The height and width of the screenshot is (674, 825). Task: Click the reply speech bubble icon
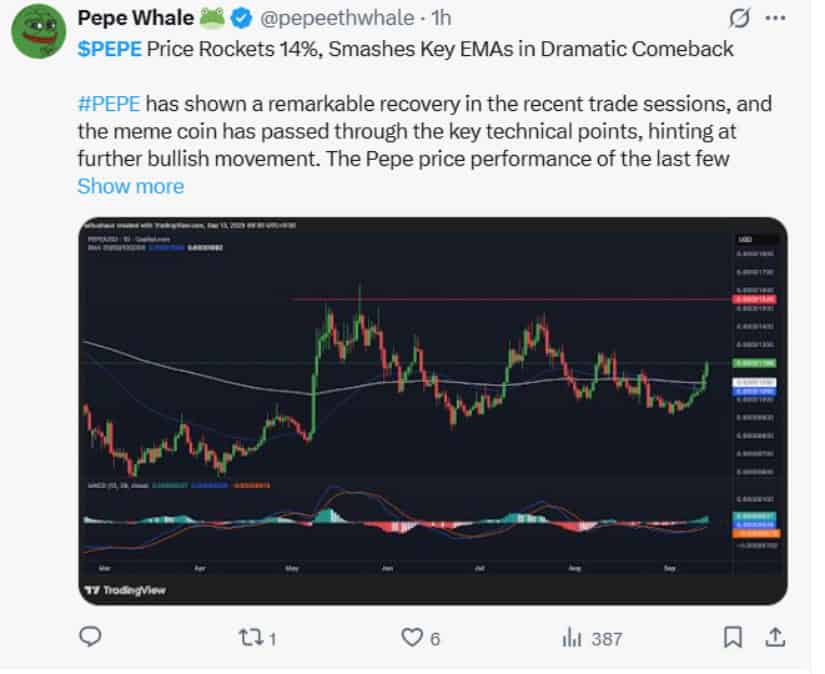tap(90, 637)
